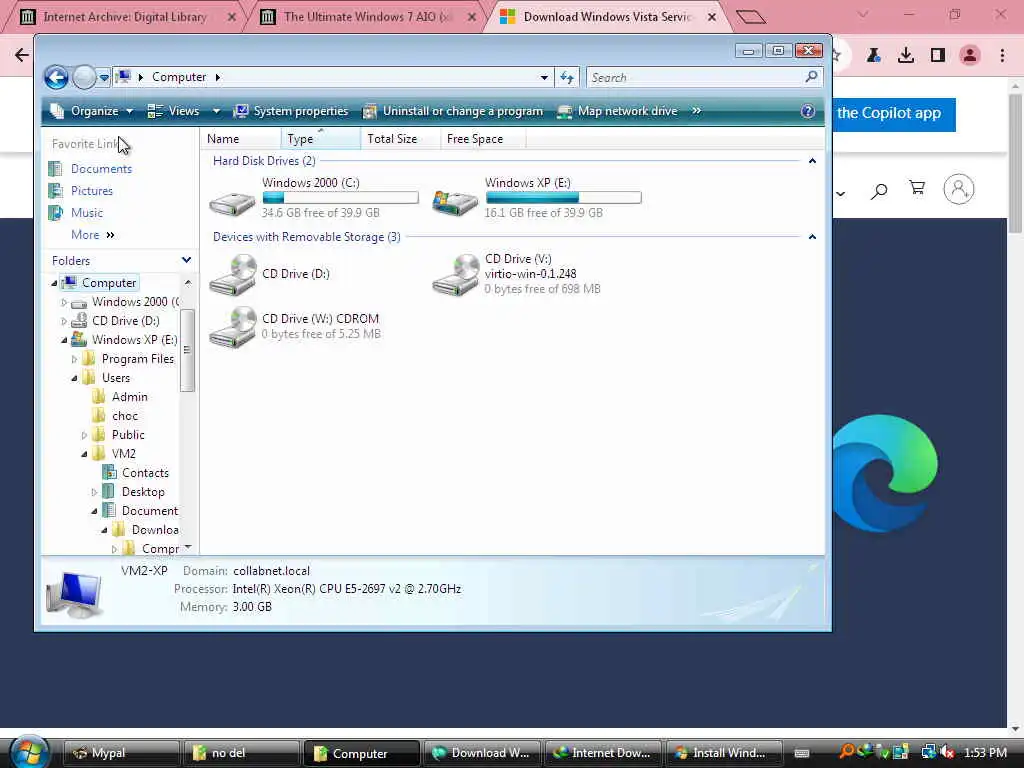Image resolution: width=1024 pixels, height=768 pixels.
Task: Select Computer in the folder tree
Action: coord(99,283)
